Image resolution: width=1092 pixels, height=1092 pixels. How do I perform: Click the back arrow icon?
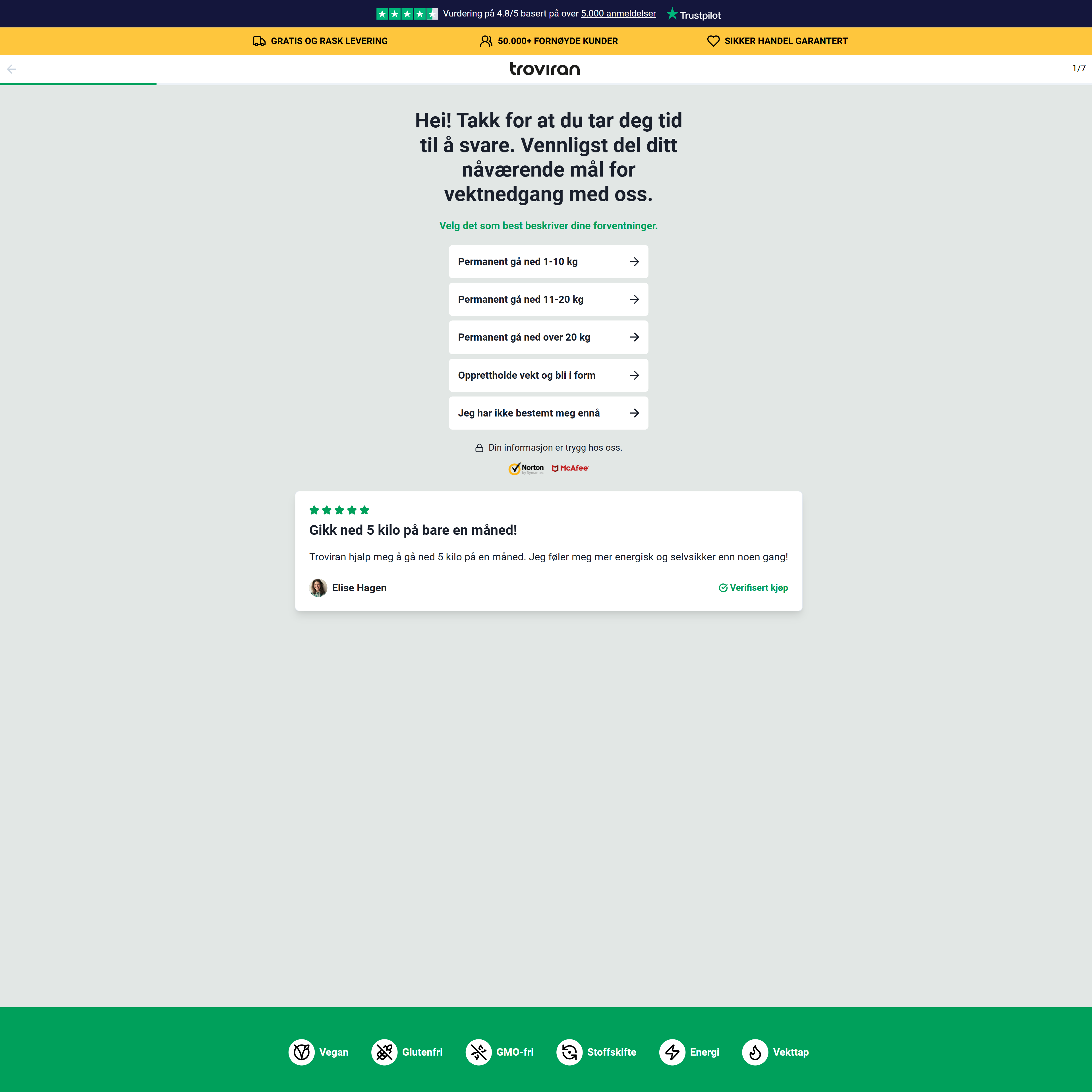click(11, 69)
